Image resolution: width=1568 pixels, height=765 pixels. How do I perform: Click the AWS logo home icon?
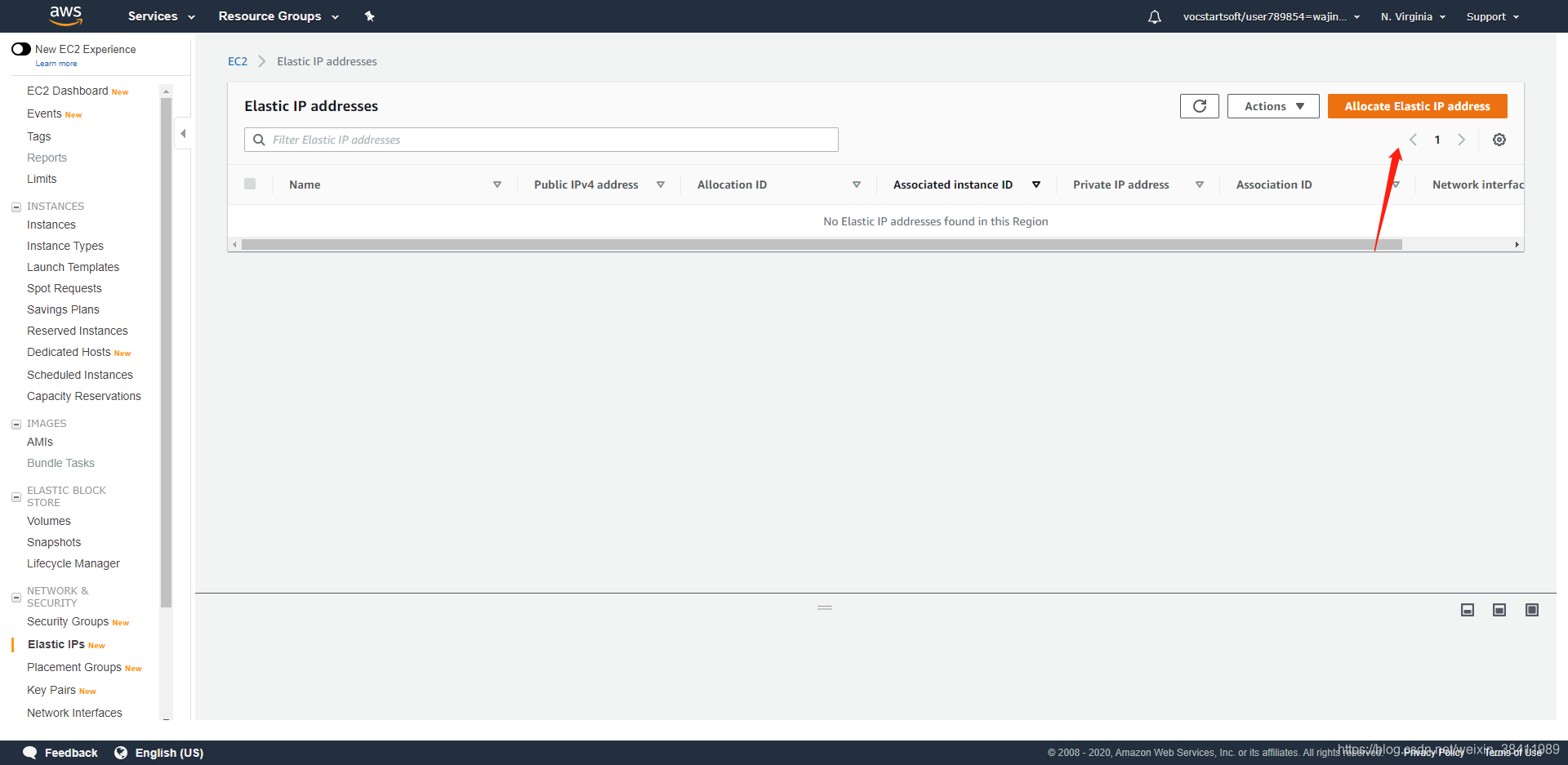pos(65,16)
